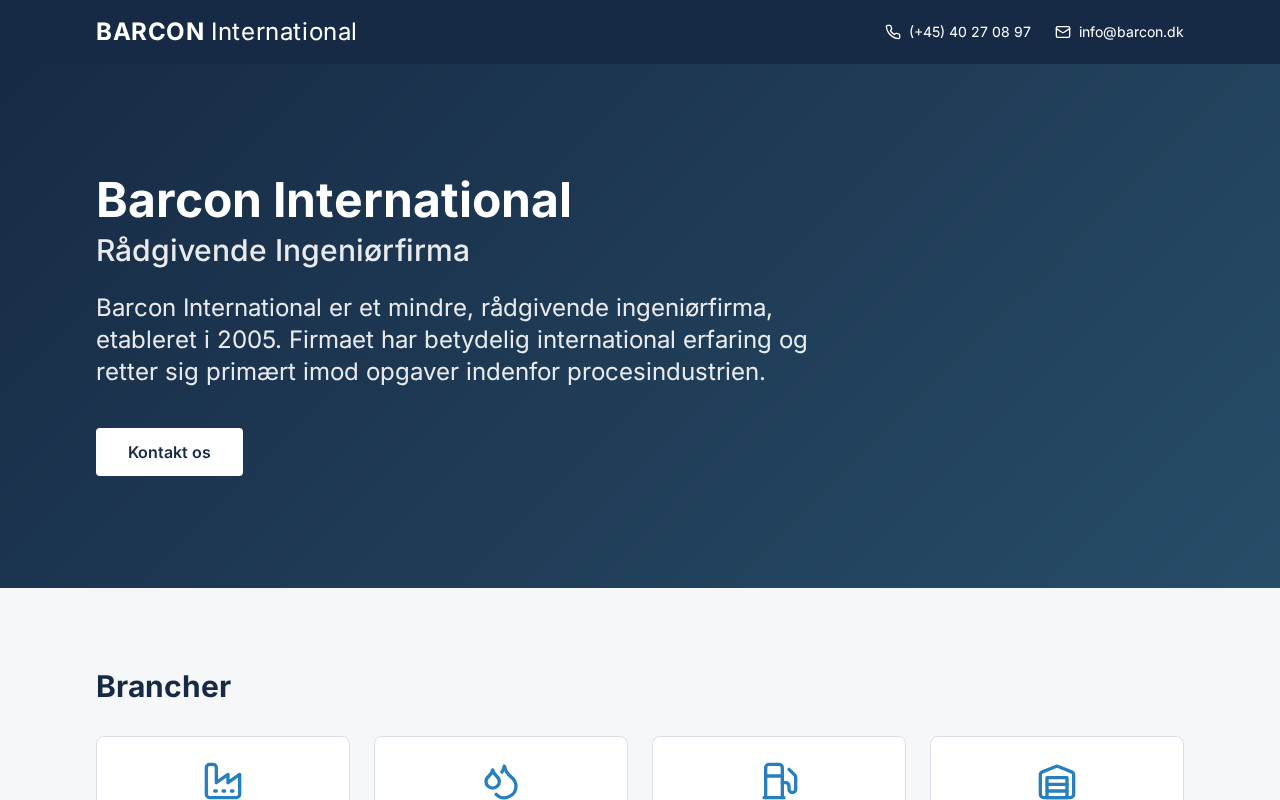
Task: Select the fuel pump icon
Action: 779,781
